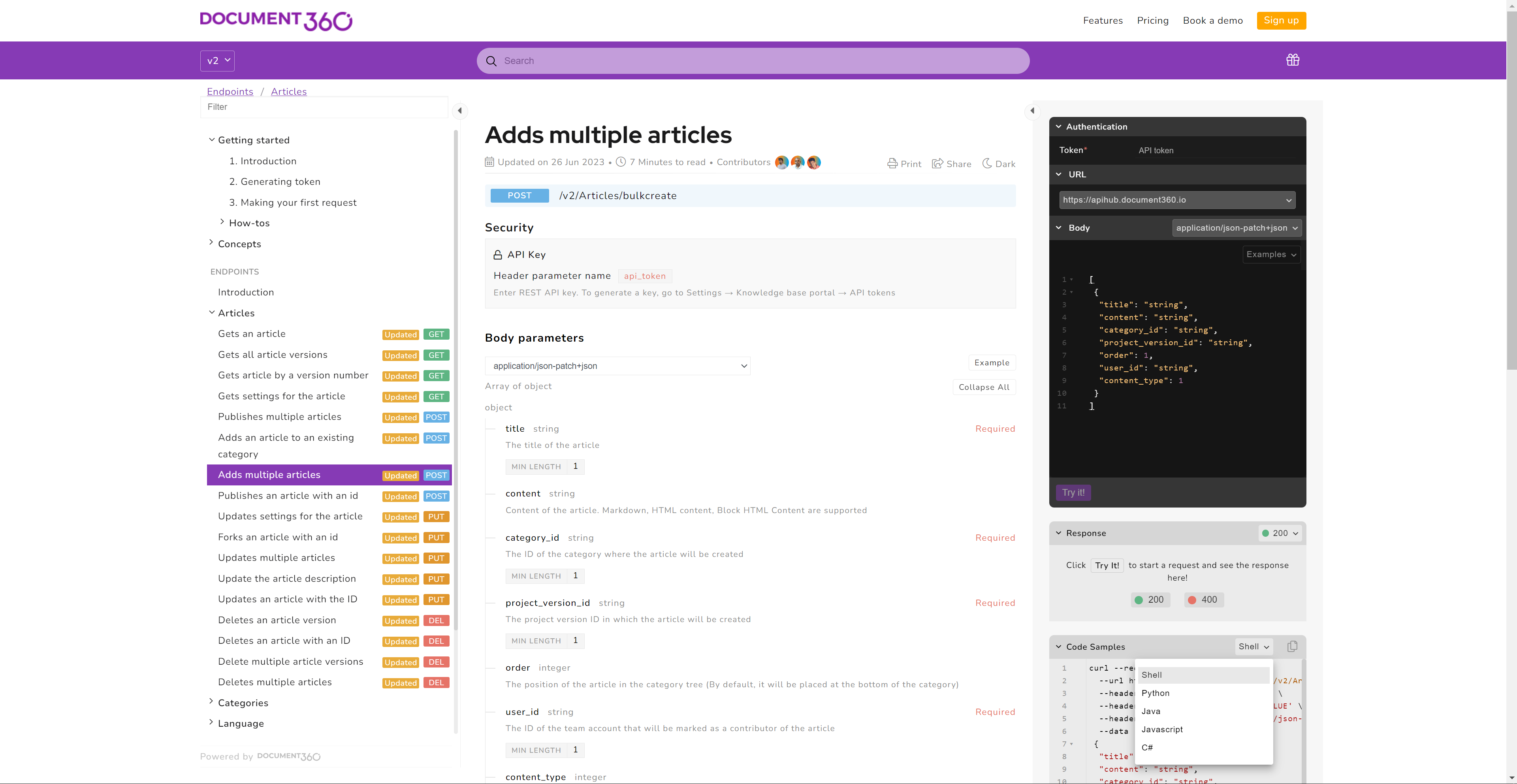Open the Shell code language dropdown
The height and width of the screenshot is (784, 1517).
[x=1254, y=647]
